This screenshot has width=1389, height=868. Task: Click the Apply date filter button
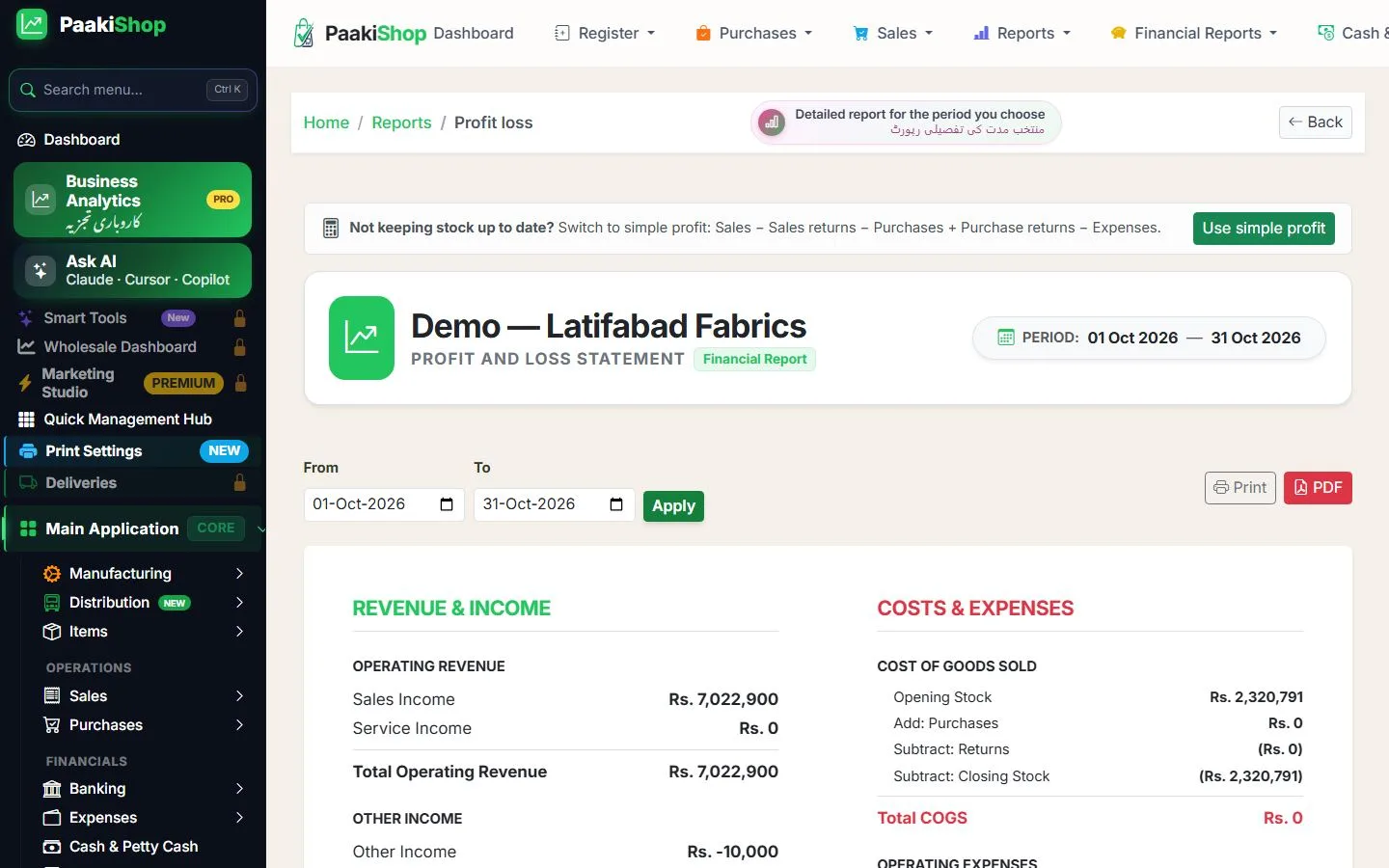(x=673, y=506)
